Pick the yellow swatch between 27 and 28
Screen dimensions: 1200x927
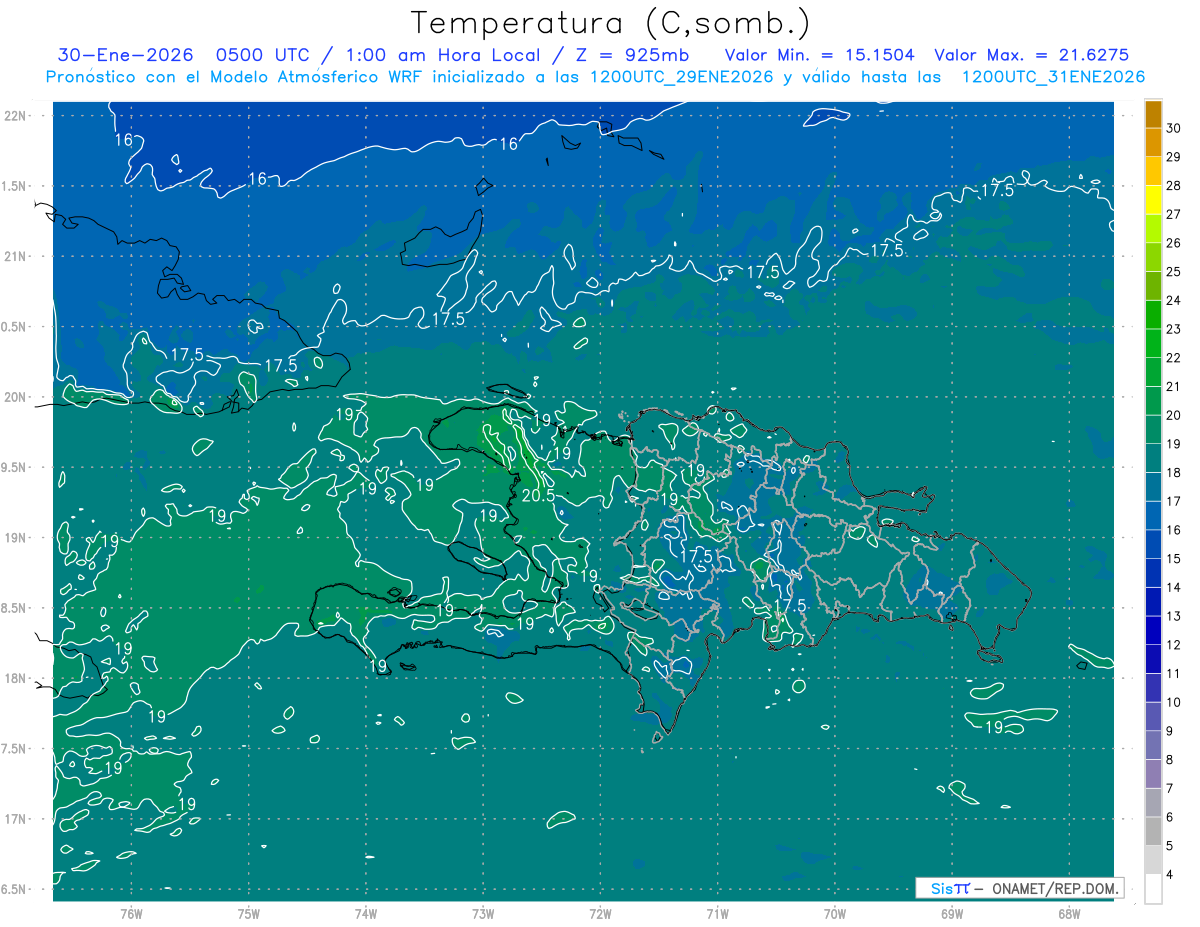click(1153, 200)
